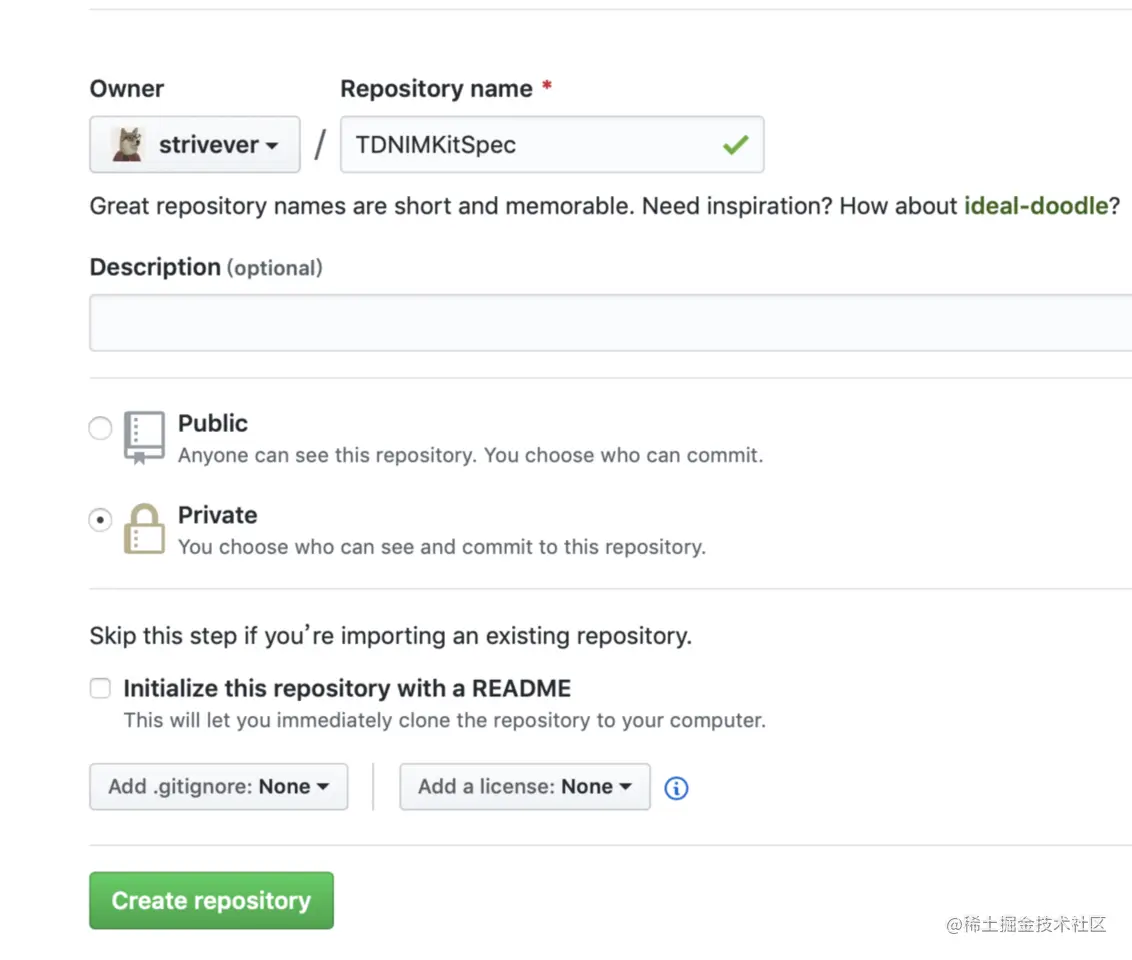Click the Repository name label

[x=436, y=89]
